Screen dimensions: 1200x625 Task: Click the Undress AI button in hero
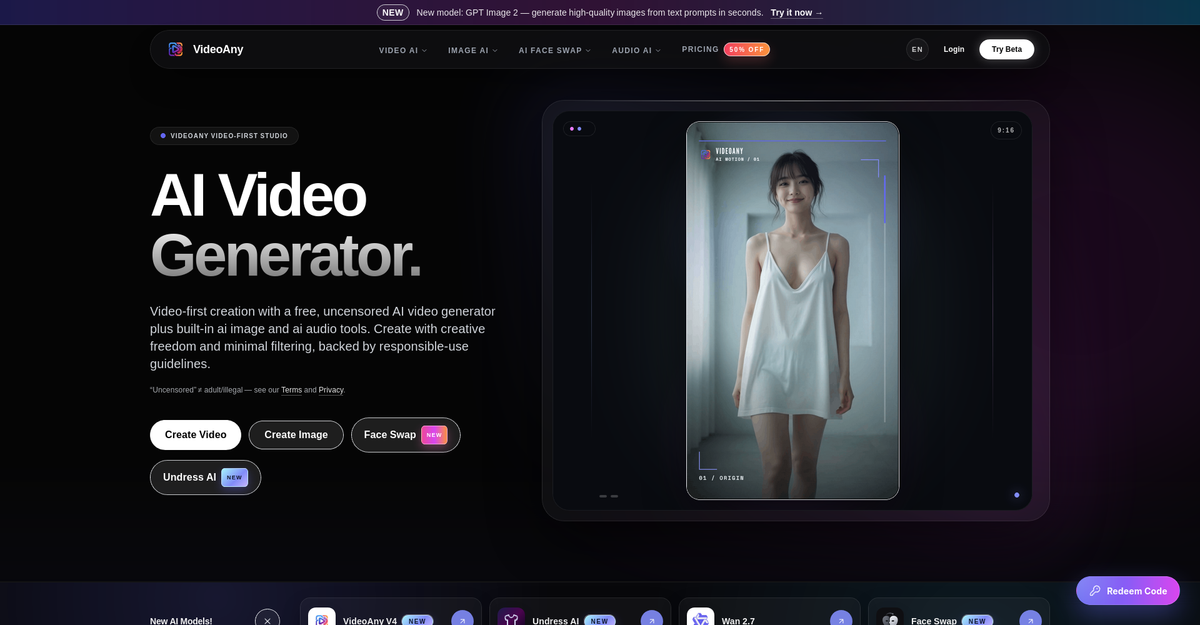[x=205, y=477]
